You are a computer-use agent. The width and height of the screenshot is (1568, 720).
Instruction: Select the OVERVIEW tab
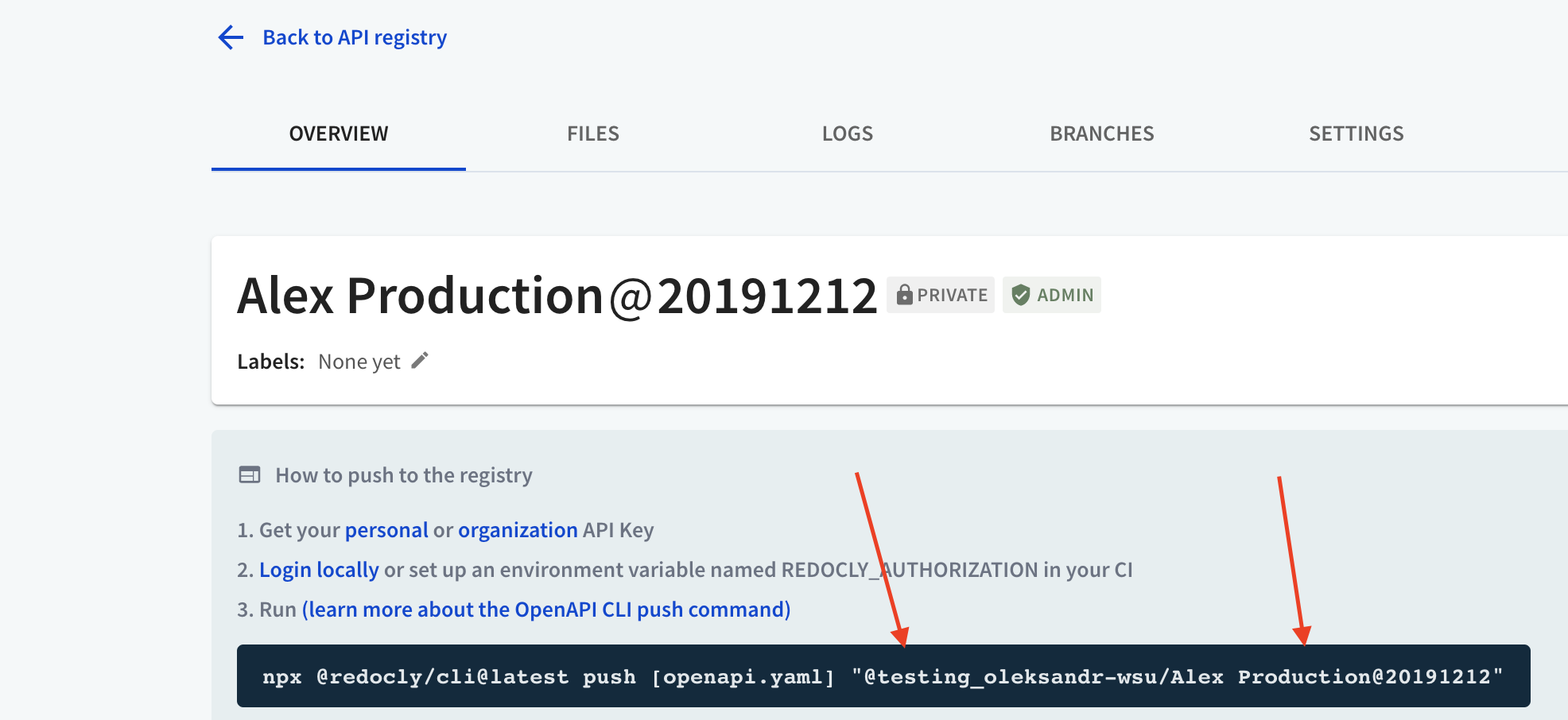click(x=338, y=134)
